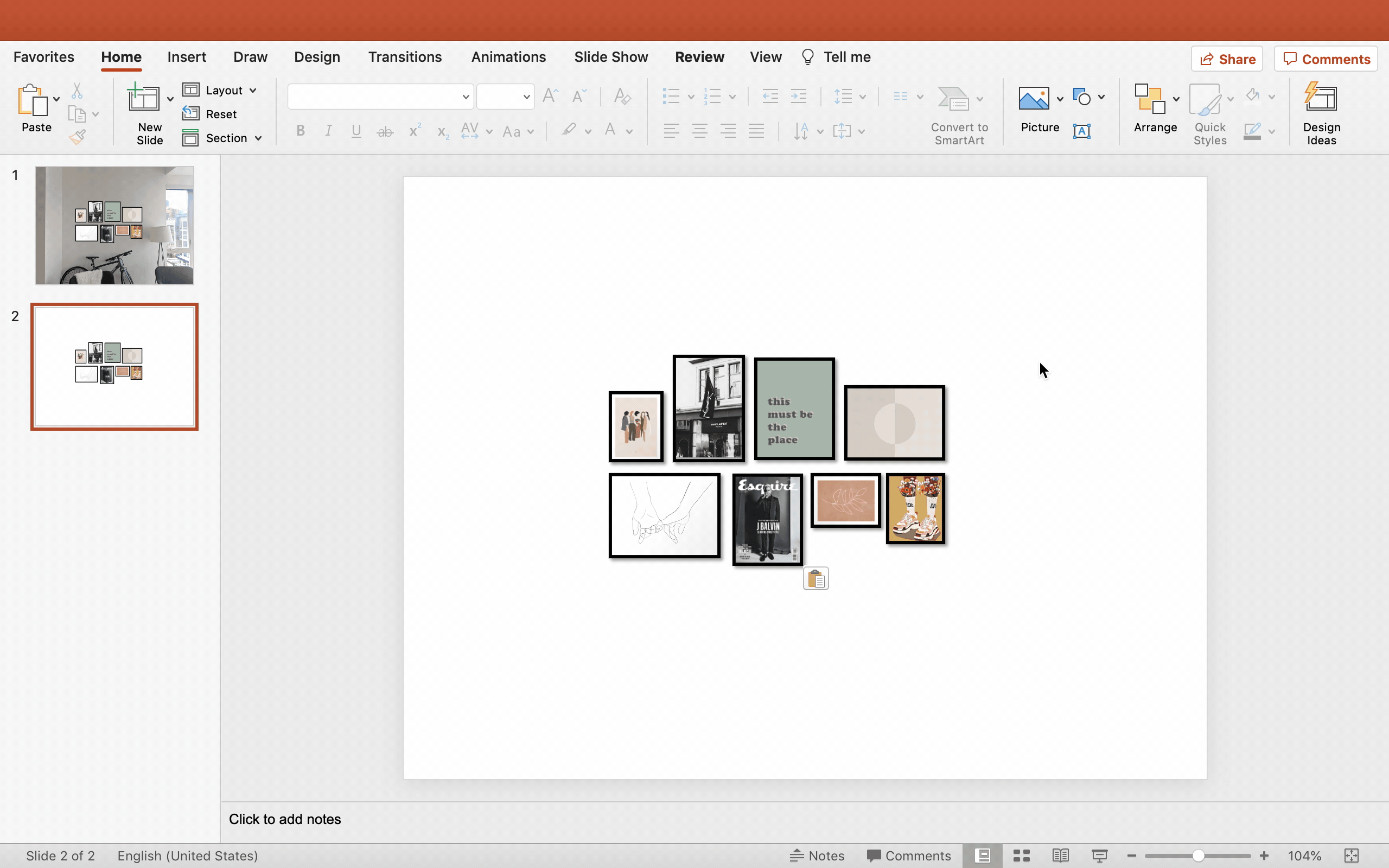
Task: Decrease the indent level
Action: coord(770,97)
